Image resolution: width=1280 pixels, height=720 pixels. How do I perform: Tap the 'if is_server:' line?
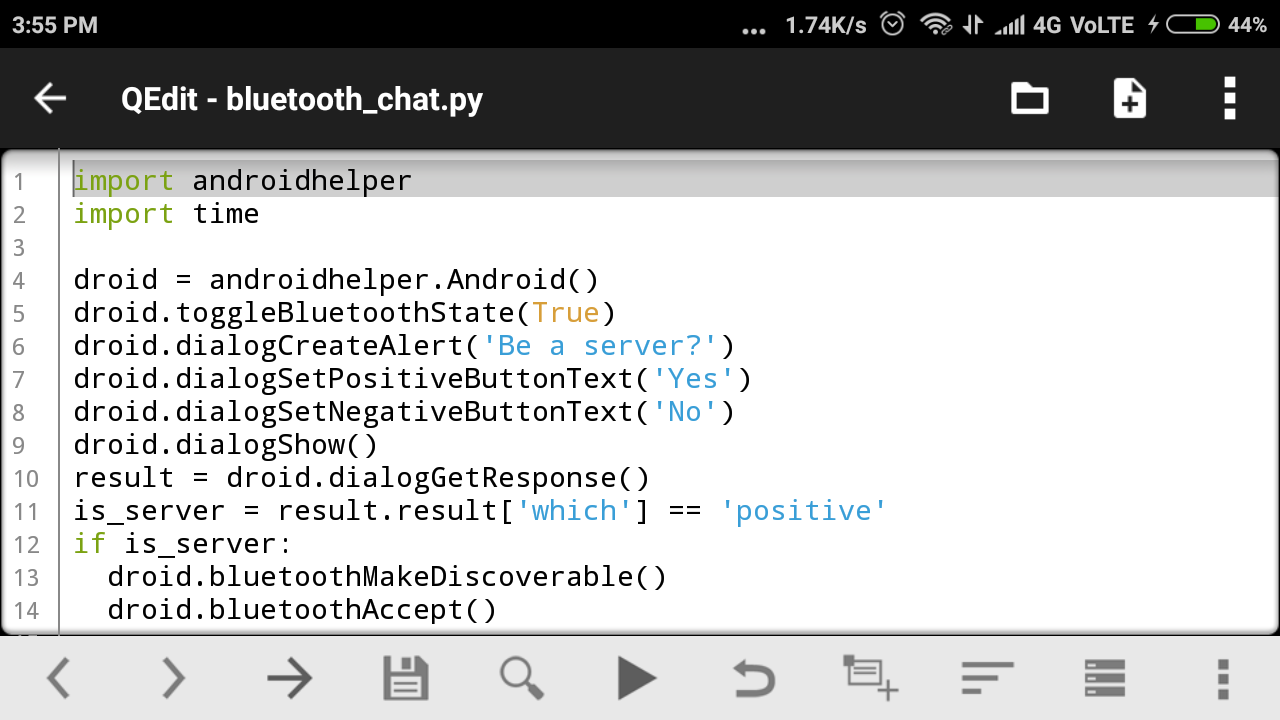coord(182,544)
